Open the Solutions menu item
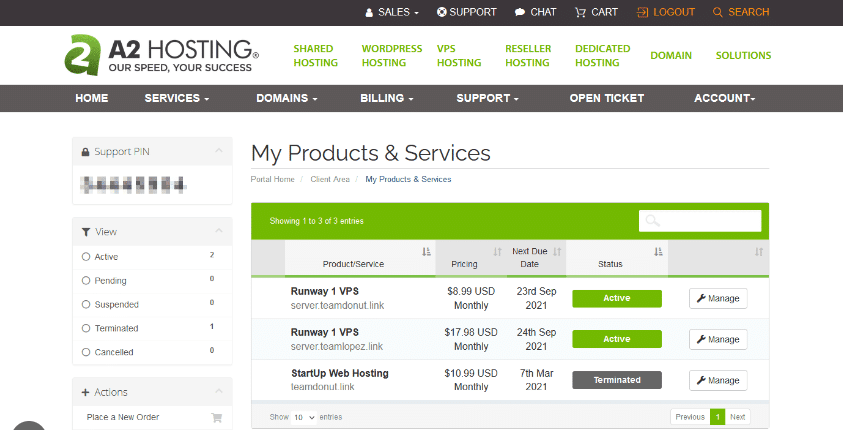Viewport: 843px width, 430px height. pyautogui.click(x=743, y=55)
